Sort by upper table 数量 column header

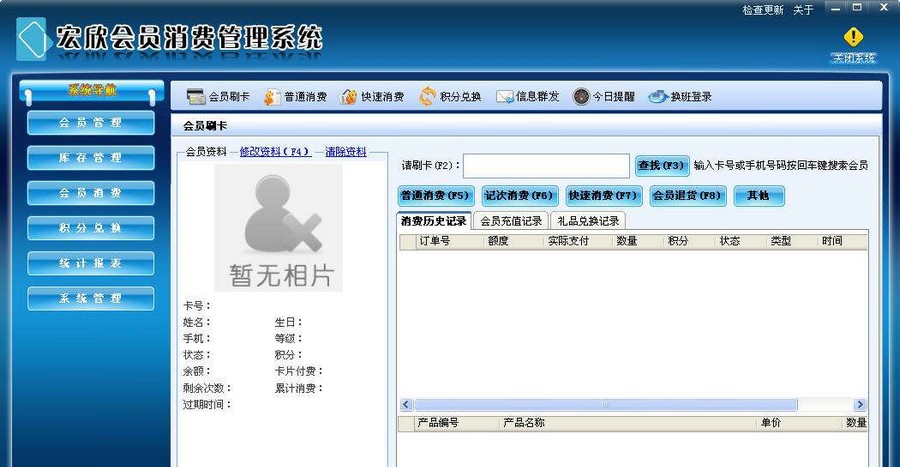pos(639,241)
